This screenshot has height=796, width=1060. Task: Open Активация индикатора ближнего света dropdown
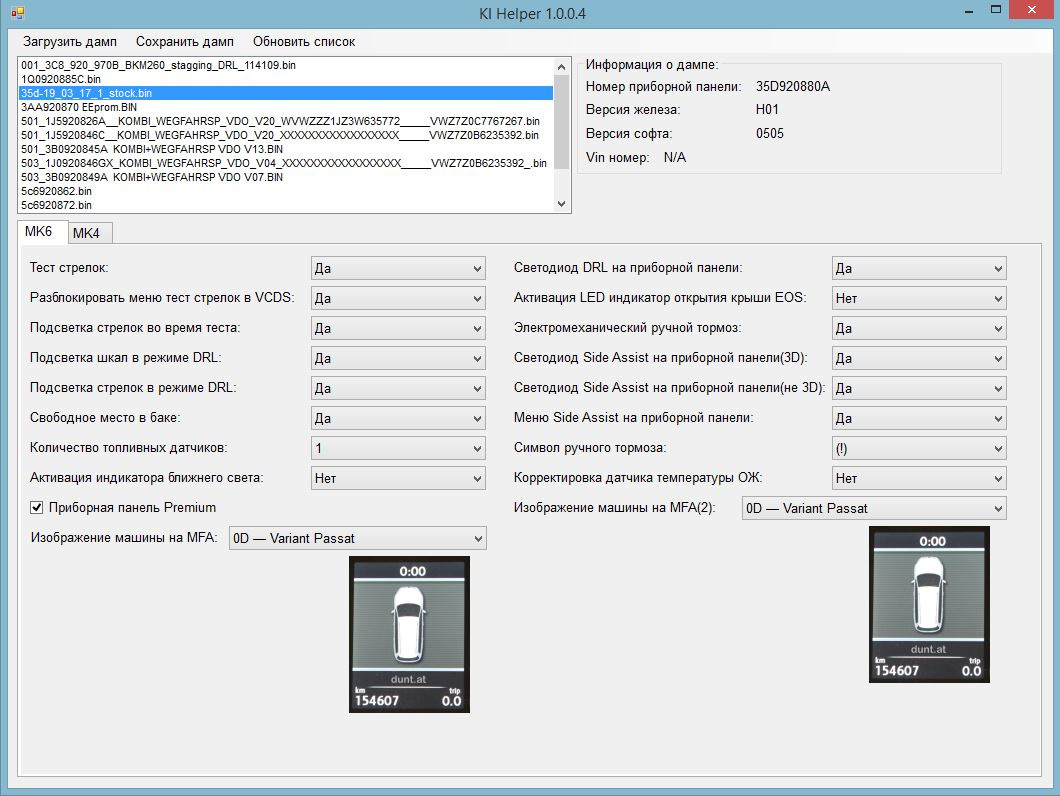coord(398,478)
